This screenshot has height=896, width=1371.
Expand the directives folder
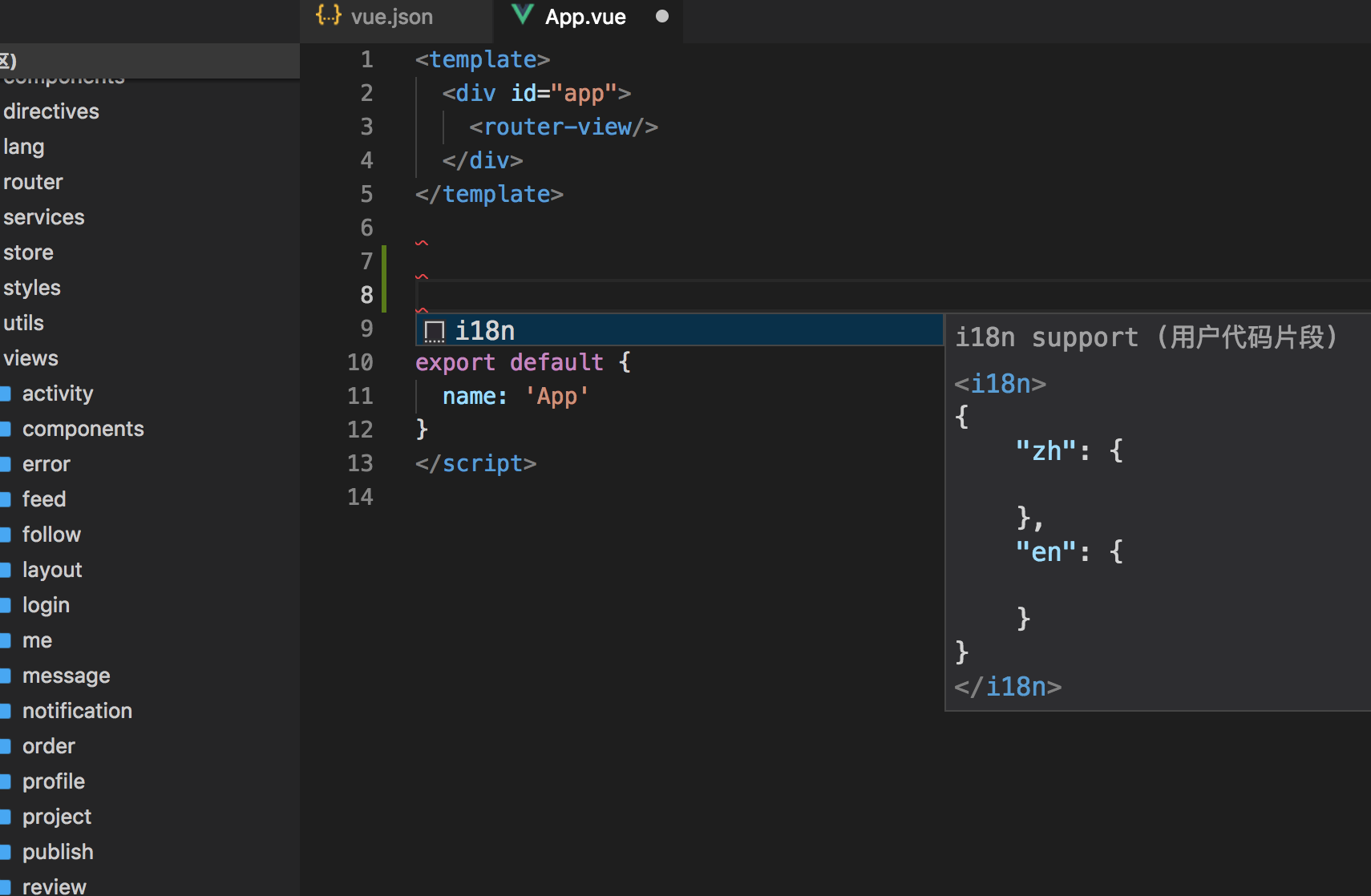[x=51, y=111]
